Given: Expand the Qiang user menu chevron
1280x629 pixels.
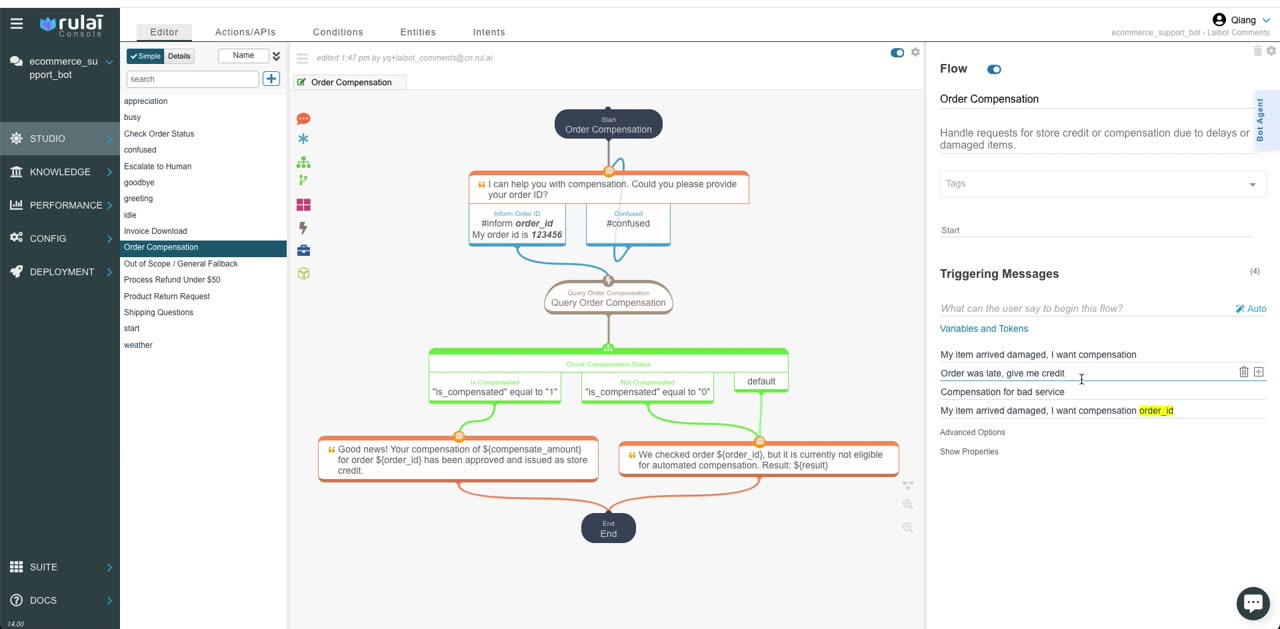Looking at the screenshot, I should tap(1266, 20).
